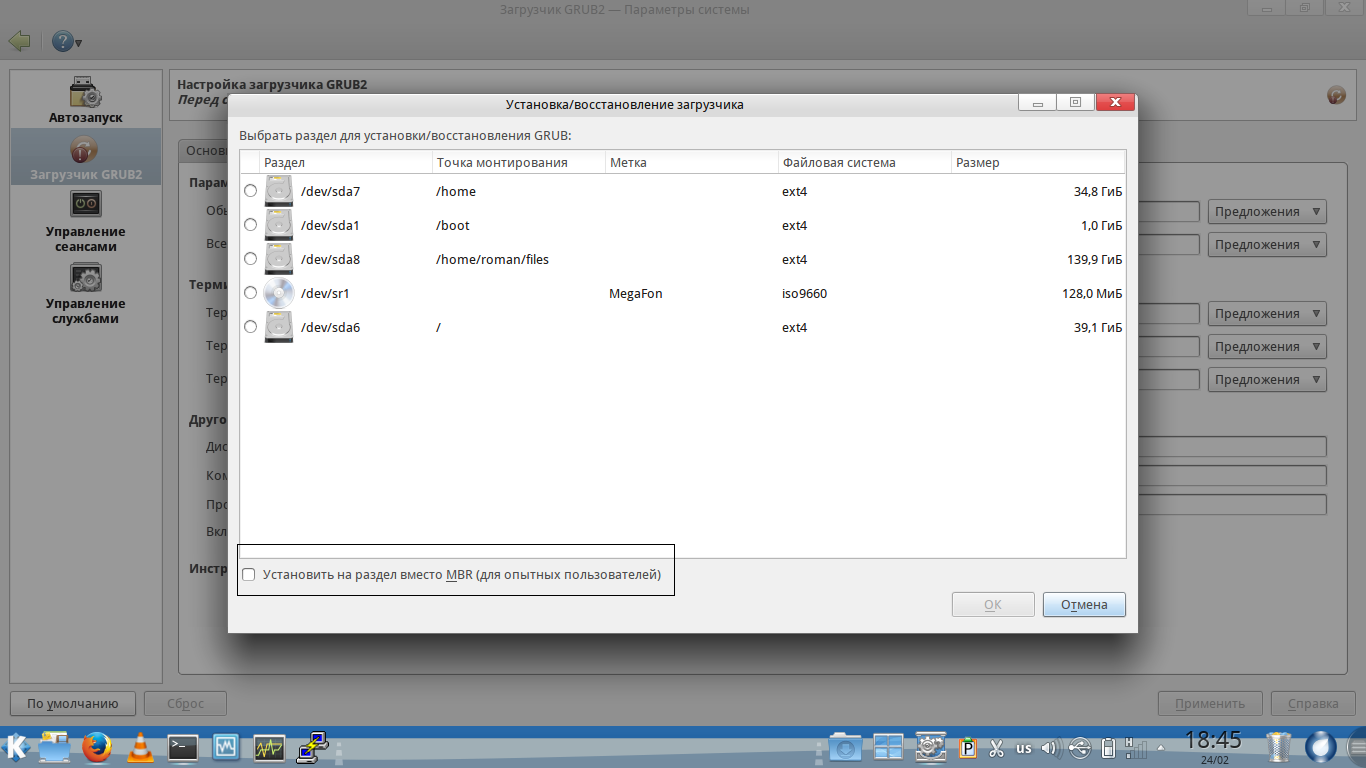Open the KDE application launcher menu
The height and width of the screenshot is (768, 1366).
17,746
